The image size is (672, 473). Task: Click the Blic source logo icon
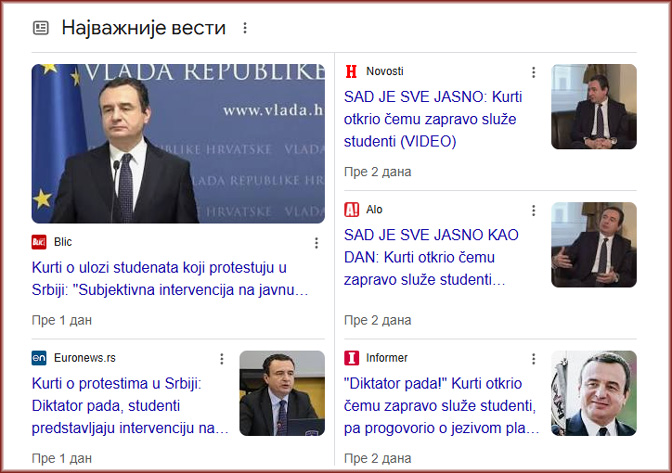point(40,242)
